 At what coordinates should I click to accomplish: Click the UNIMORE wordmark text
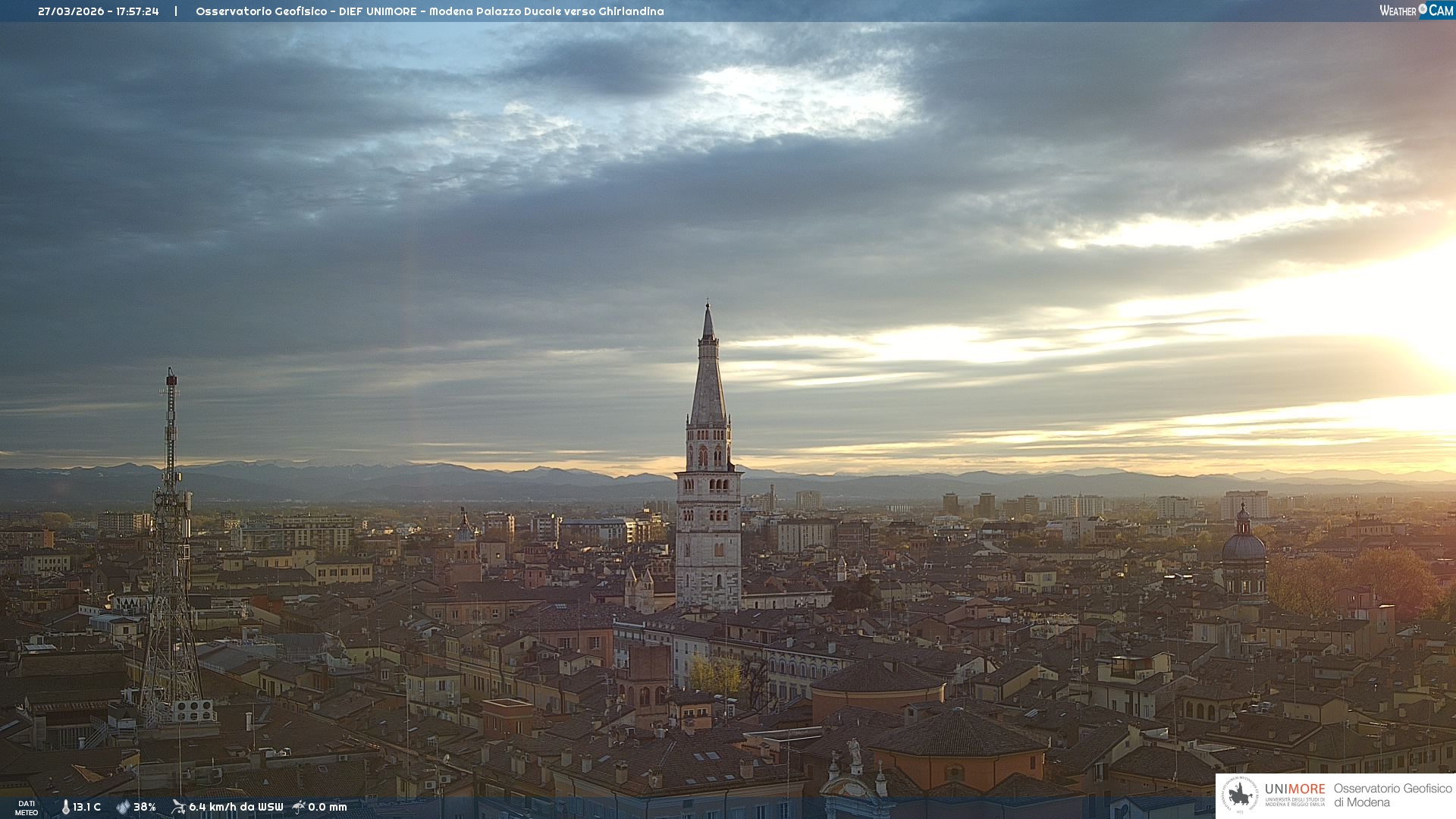(x=1294, y=789)
